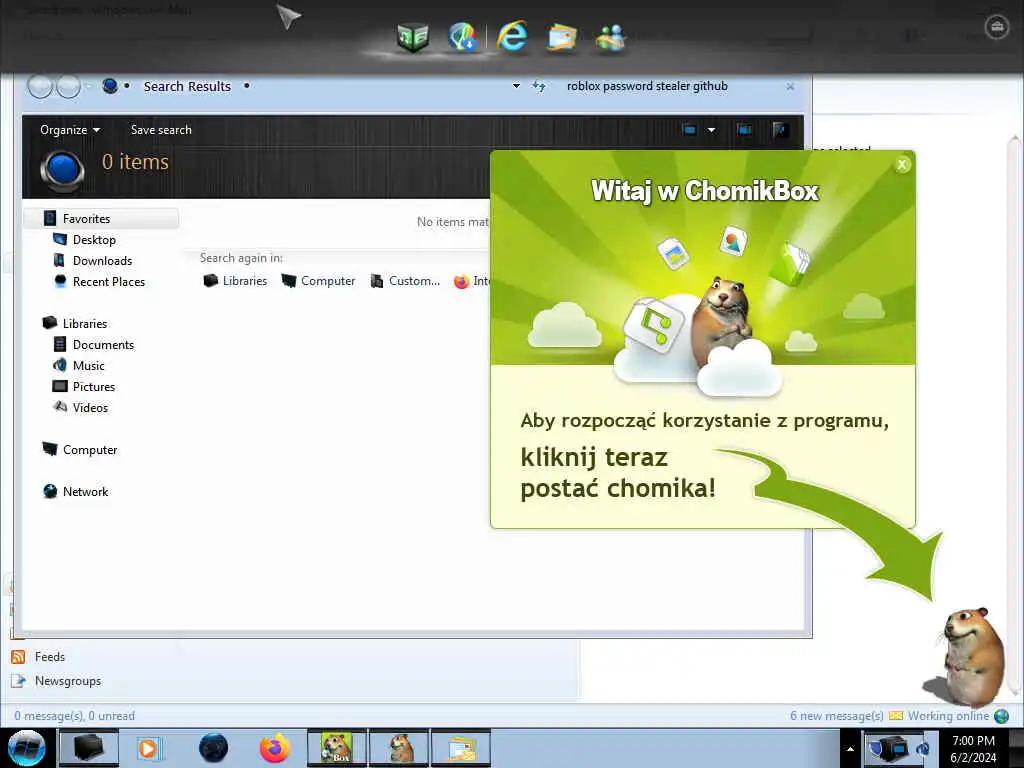Viewport: 1024px width, 768px height.
Task: Open help icon in explorer toolbar
Action: click(x=780, y=129)
